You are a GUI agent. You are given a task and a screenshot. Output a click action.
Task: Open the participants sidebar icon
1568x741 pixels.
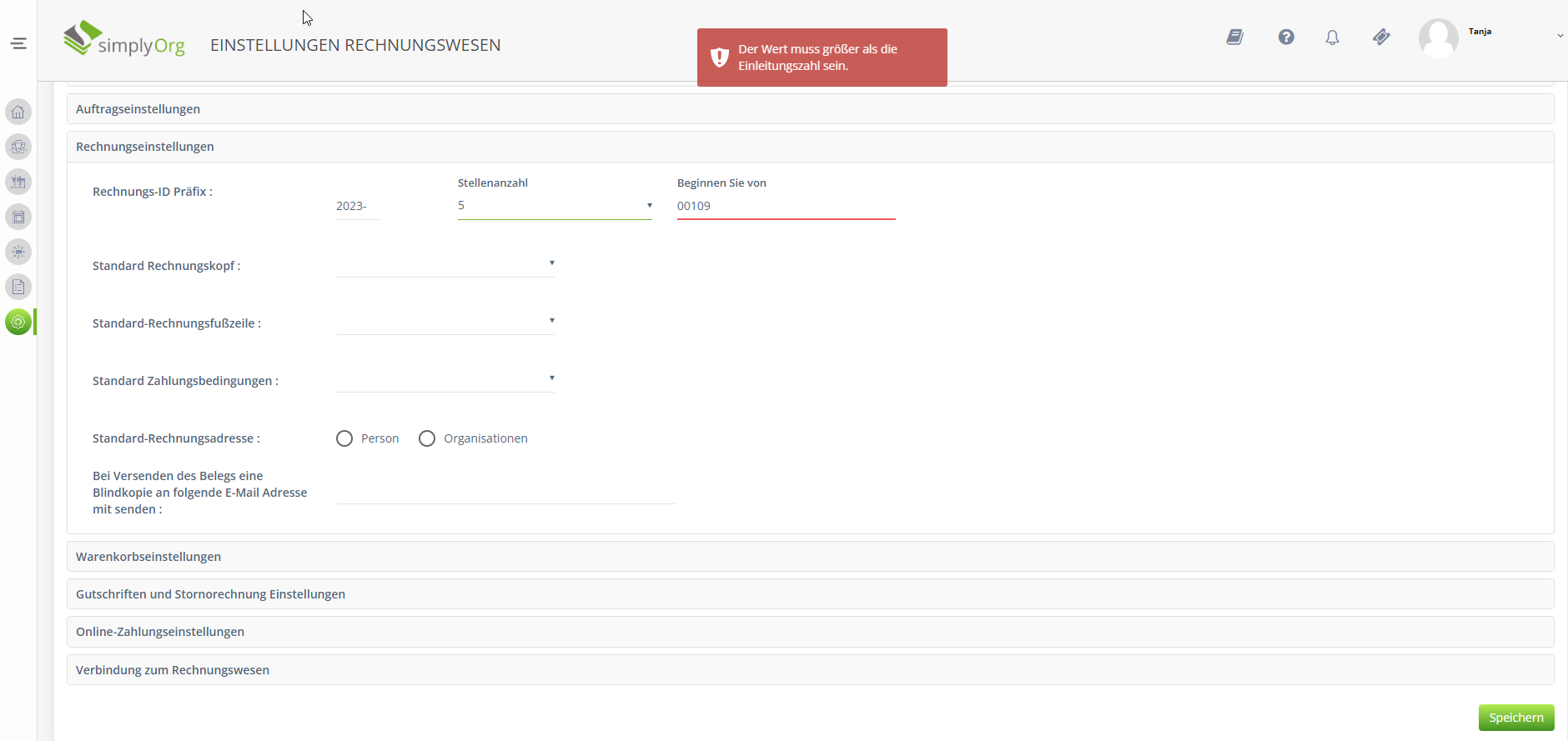[x=18, y=147]
